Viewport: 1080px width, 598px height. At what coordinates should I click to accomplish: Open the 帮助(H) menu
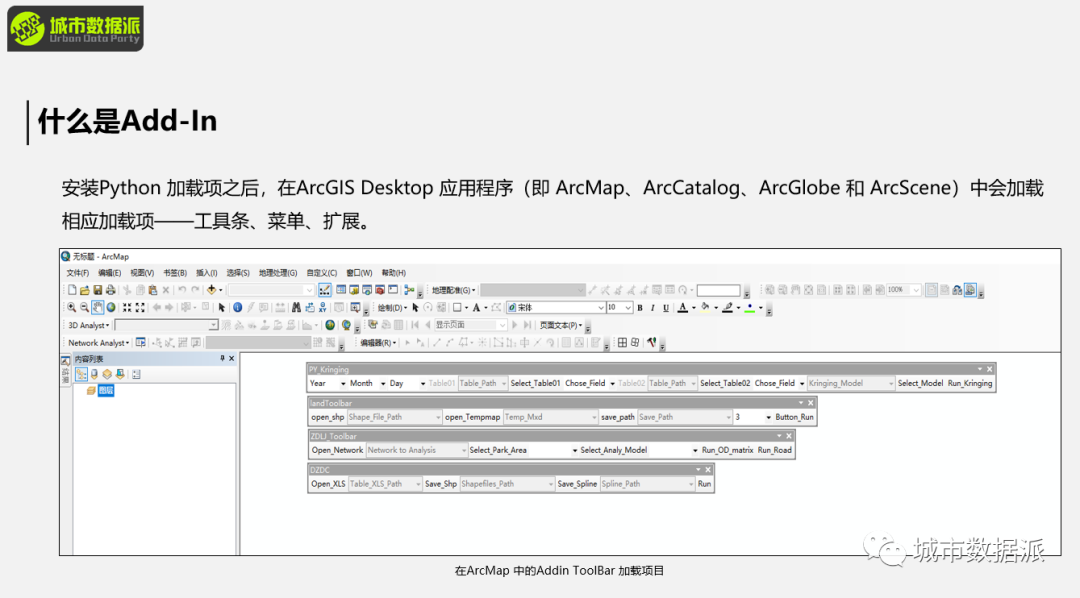pyautogui.click(x=394, y=273)
